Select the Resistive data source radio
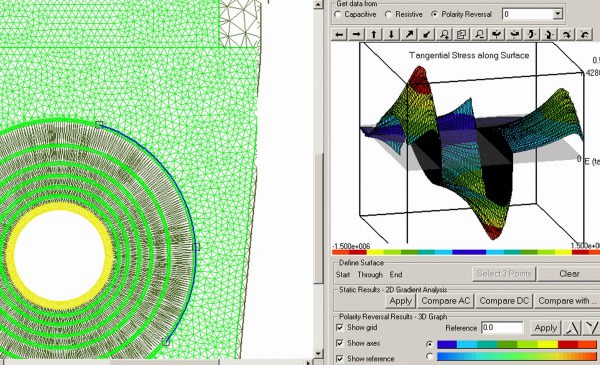The image size is (600, 365). (x=388, y=14)
